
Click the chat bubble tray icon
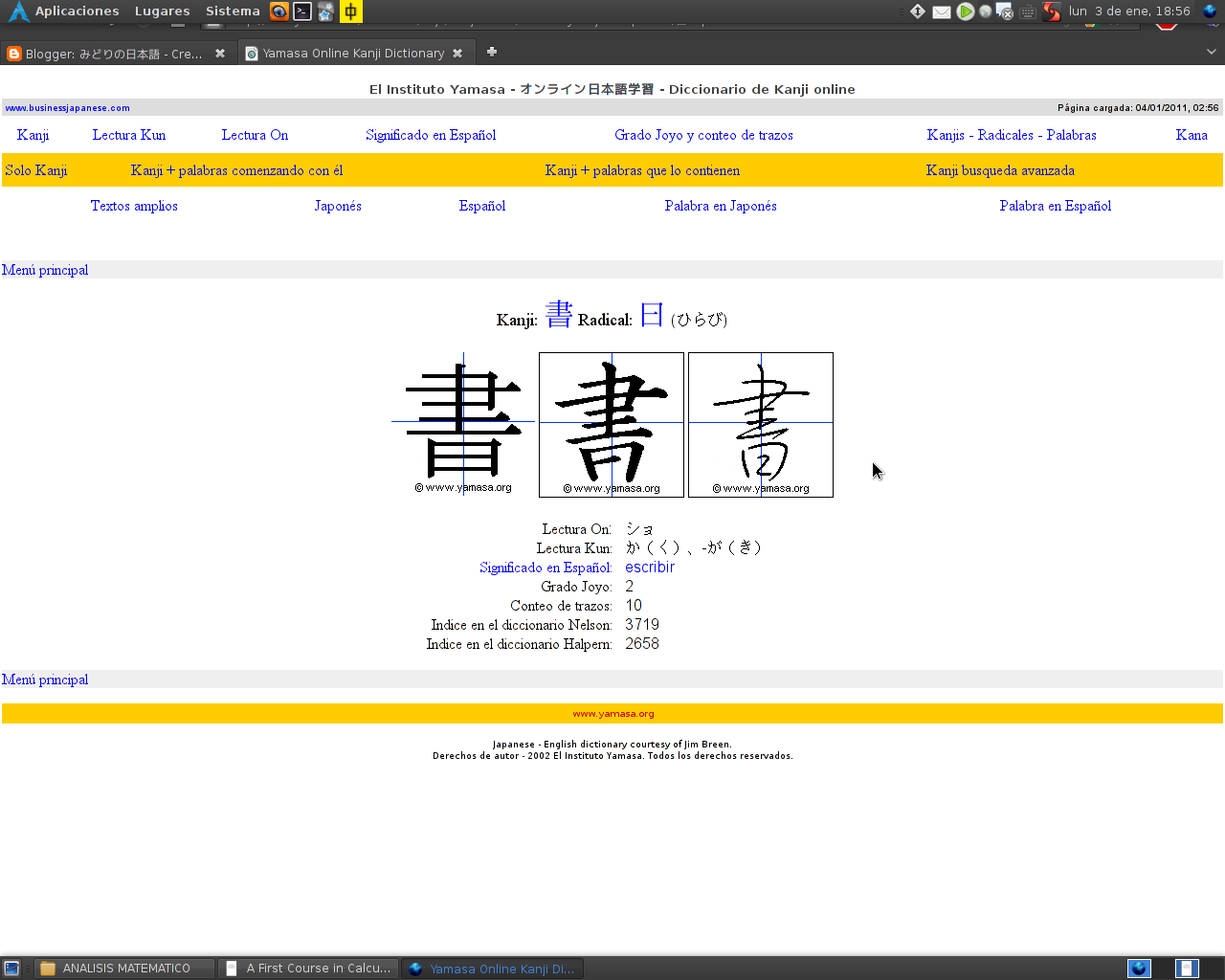pyautogui.click(x=1004, y=11)
